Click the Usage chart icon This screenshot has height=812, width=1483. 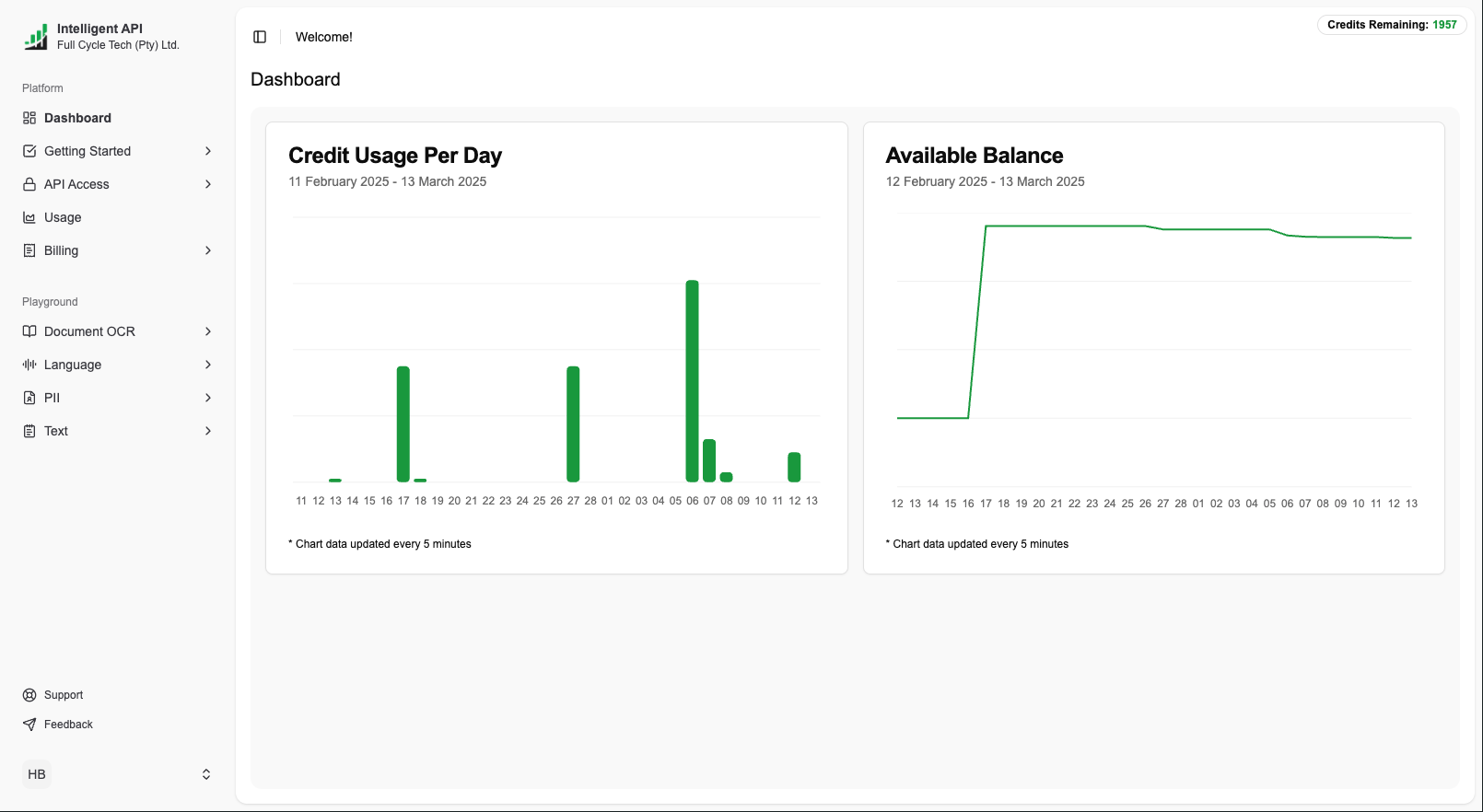pos(29,217)
